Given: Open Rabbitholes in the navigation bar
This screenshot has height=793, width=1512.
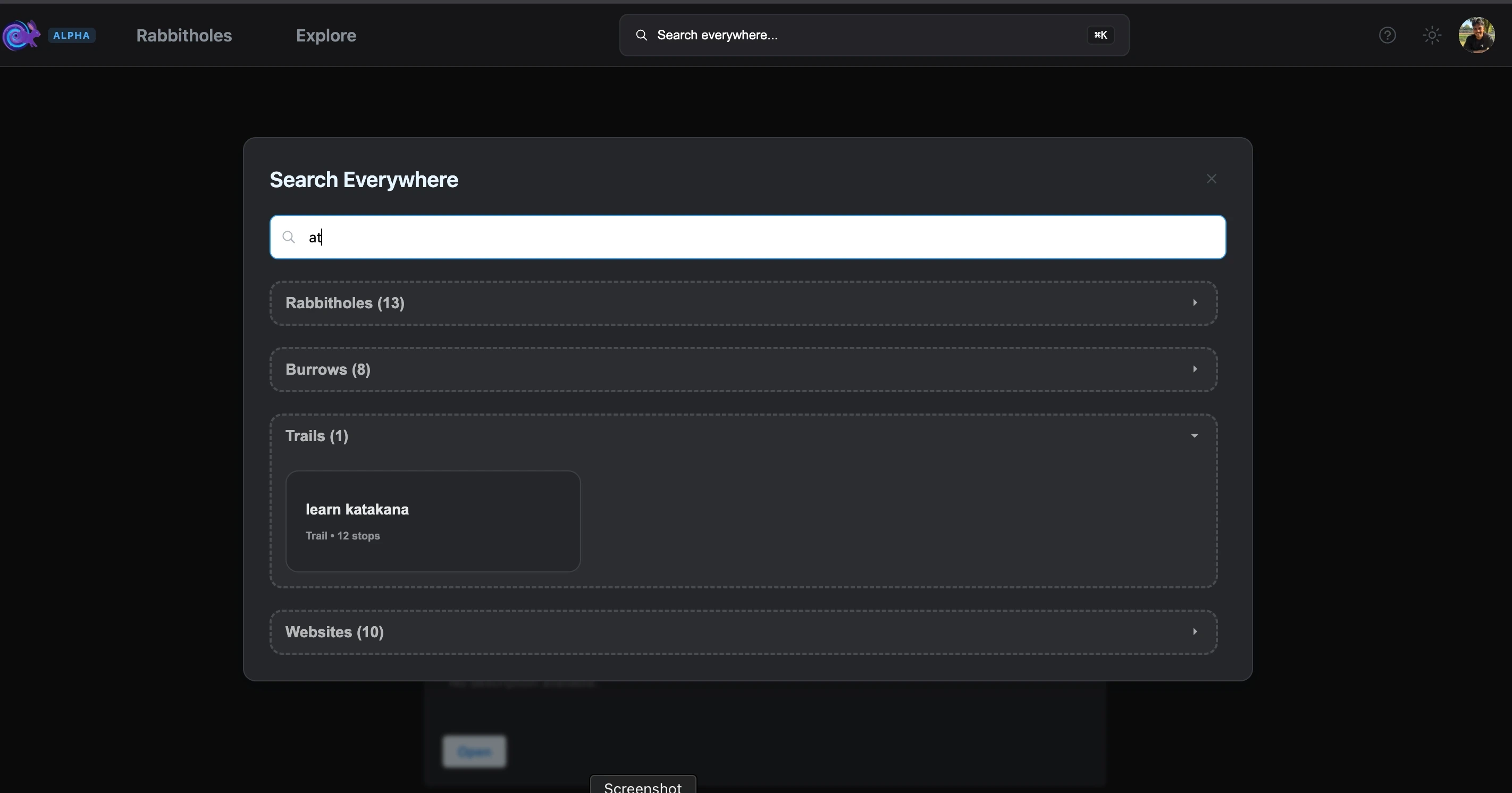Looking at the screenshot, I should coord(184,35).
